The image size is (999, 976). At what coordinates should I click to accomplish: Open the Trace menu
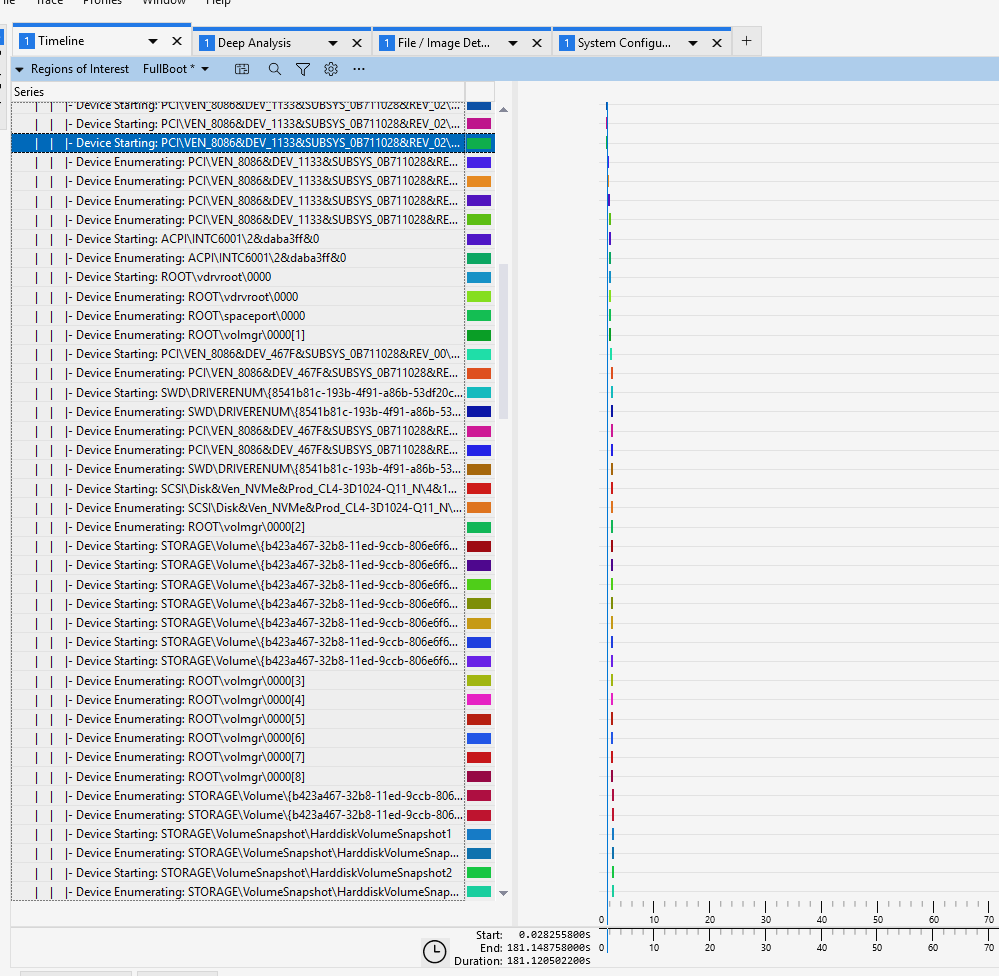(48, 3)
